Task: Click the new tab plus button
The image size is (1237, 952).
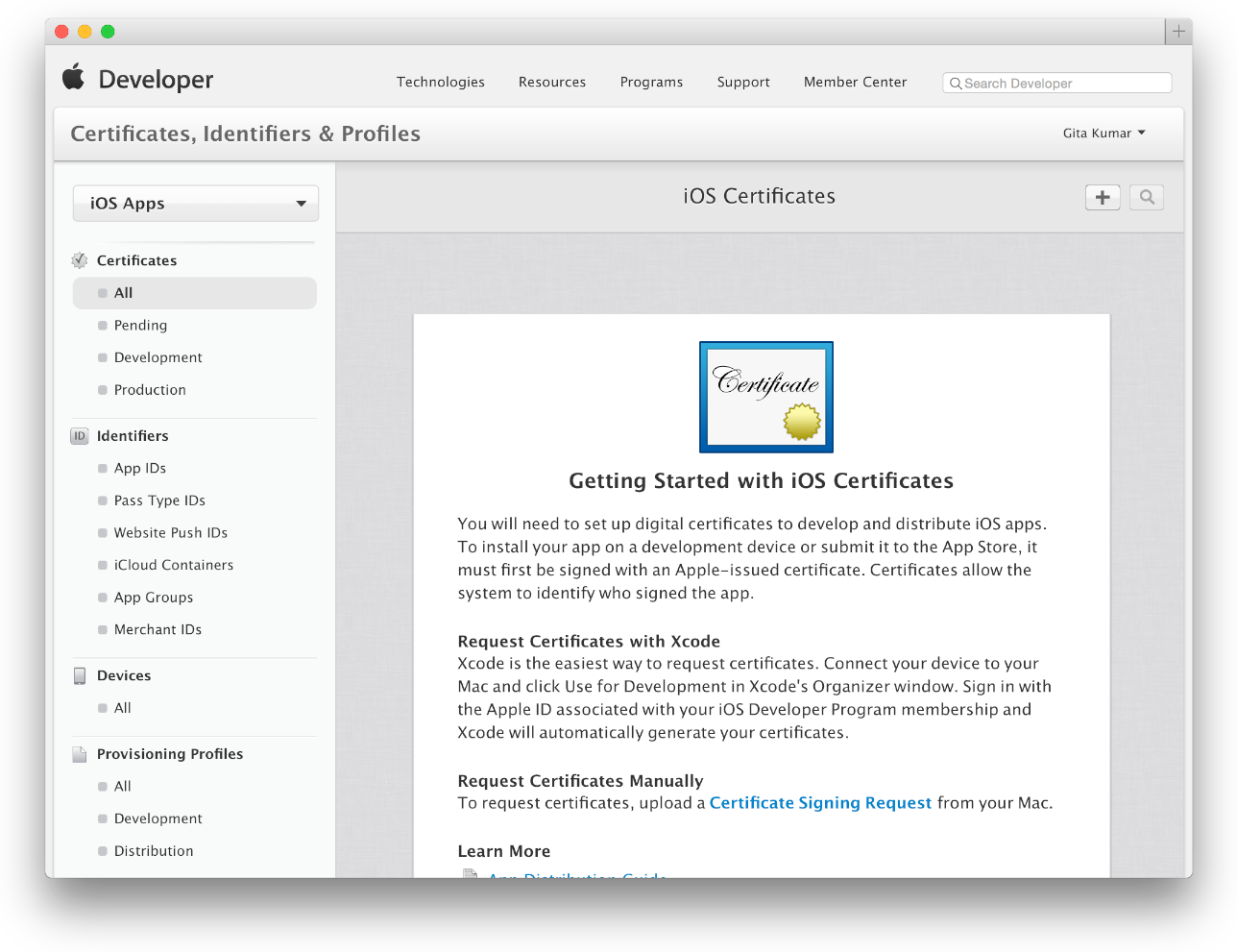Action: (1178, 32)
